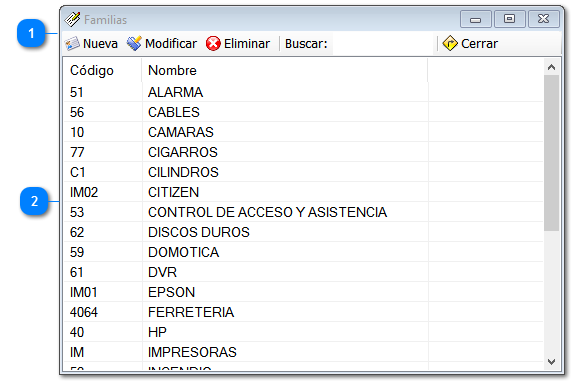Close the Familias window with X

click(543, 19)
